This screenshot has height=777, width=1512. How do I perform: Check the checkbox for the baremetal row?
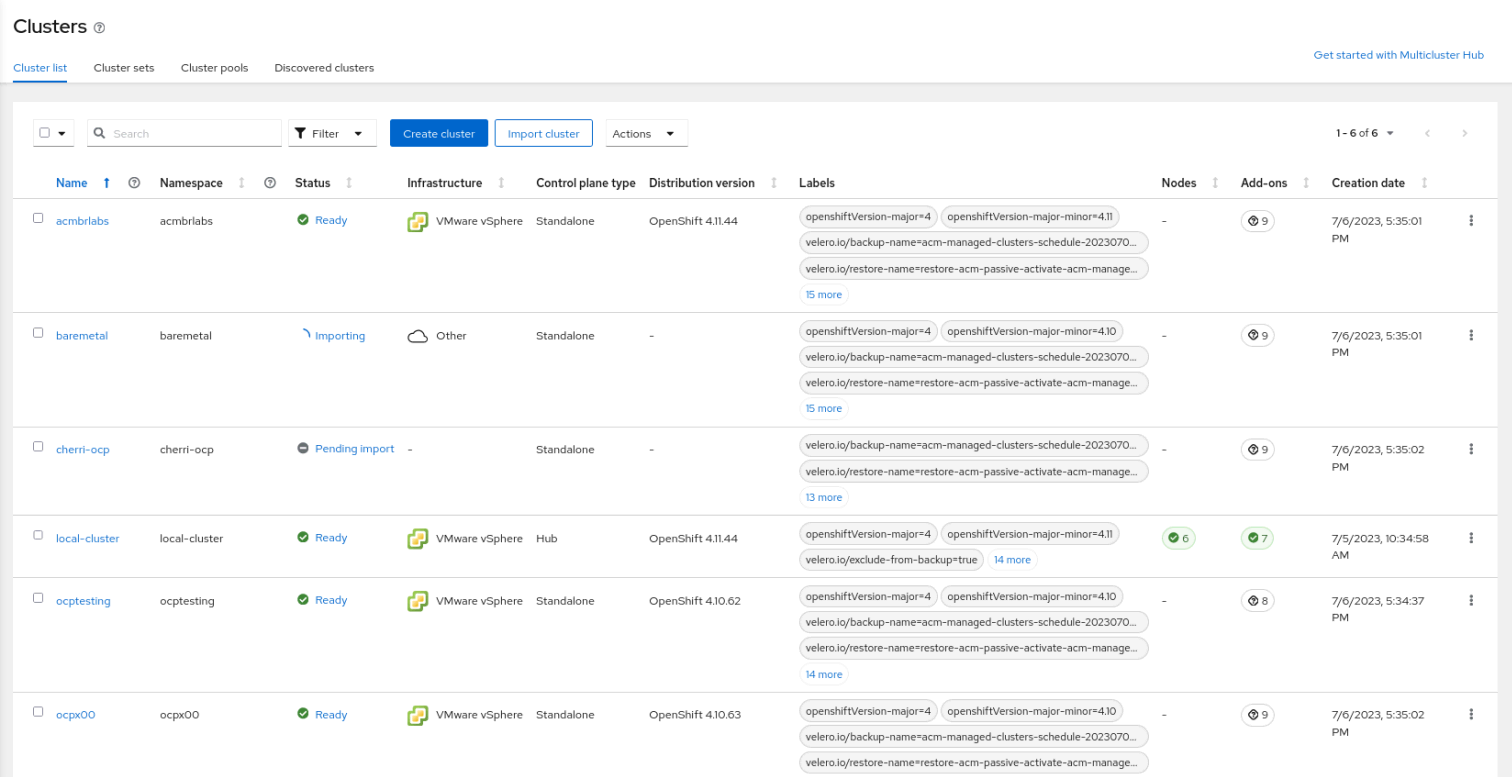coord(38,332)
